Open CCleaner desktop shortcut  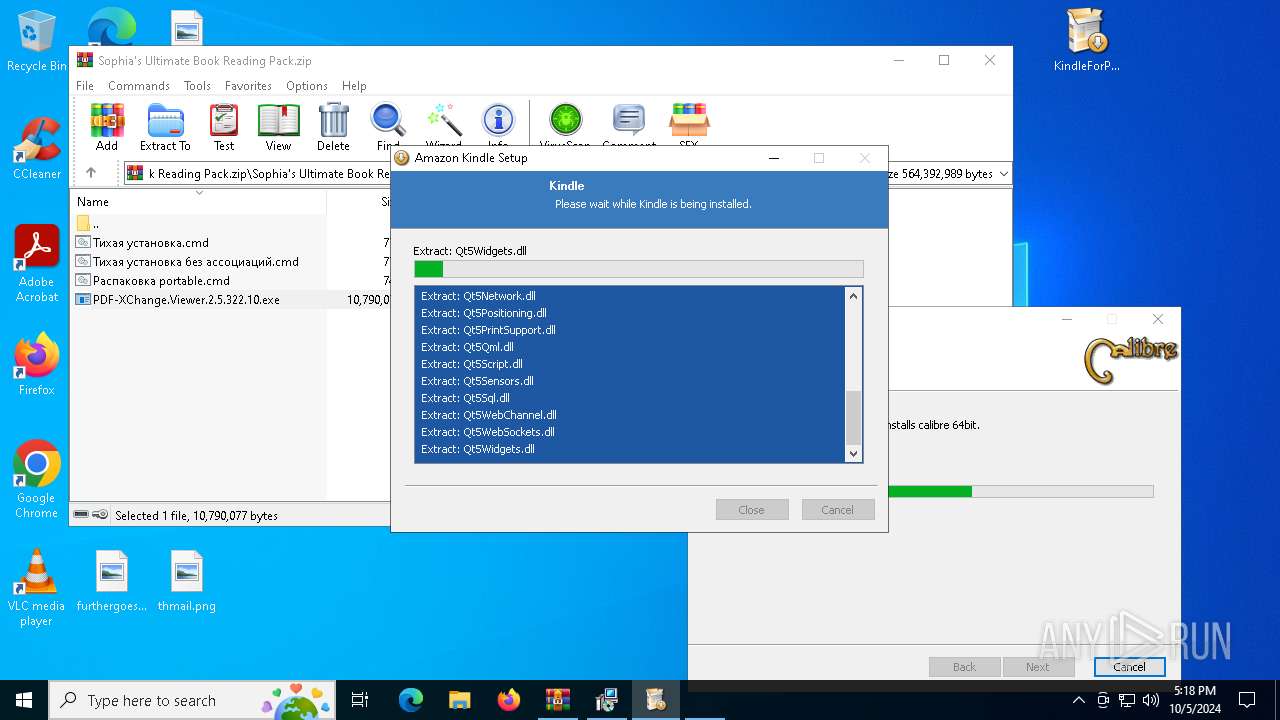(x=37, y=149)
